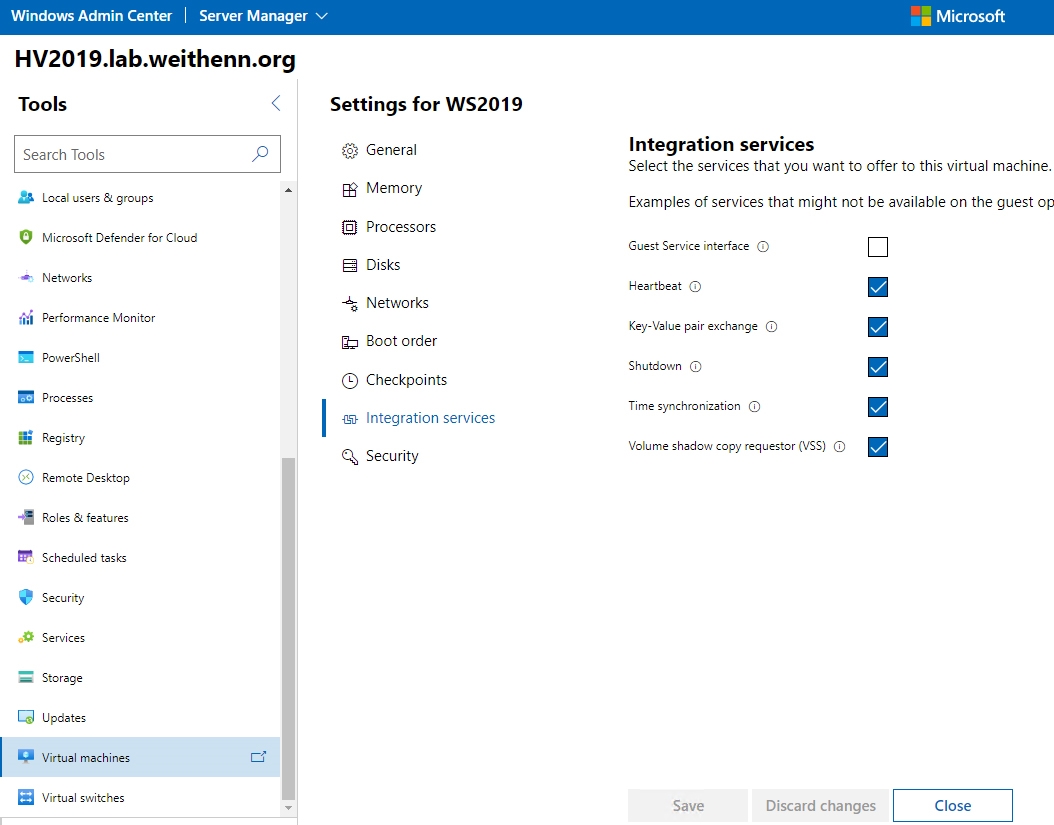Click the Roles & features icon
The height and width of the screenshot is (825, 1054).
pyautogui.click(x=26, y=518)
